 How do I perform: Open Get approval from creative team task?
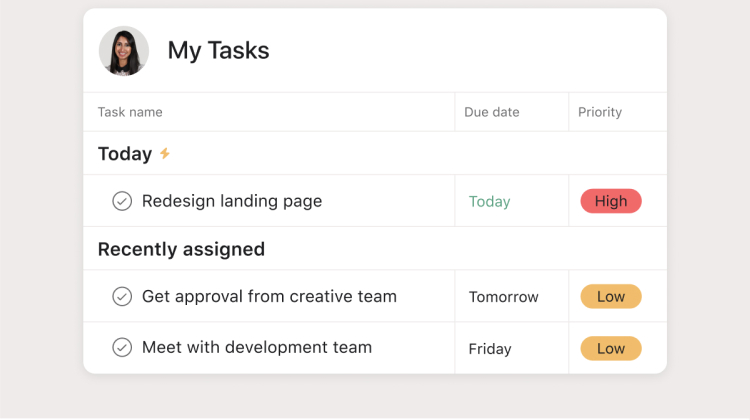[269, 297]
